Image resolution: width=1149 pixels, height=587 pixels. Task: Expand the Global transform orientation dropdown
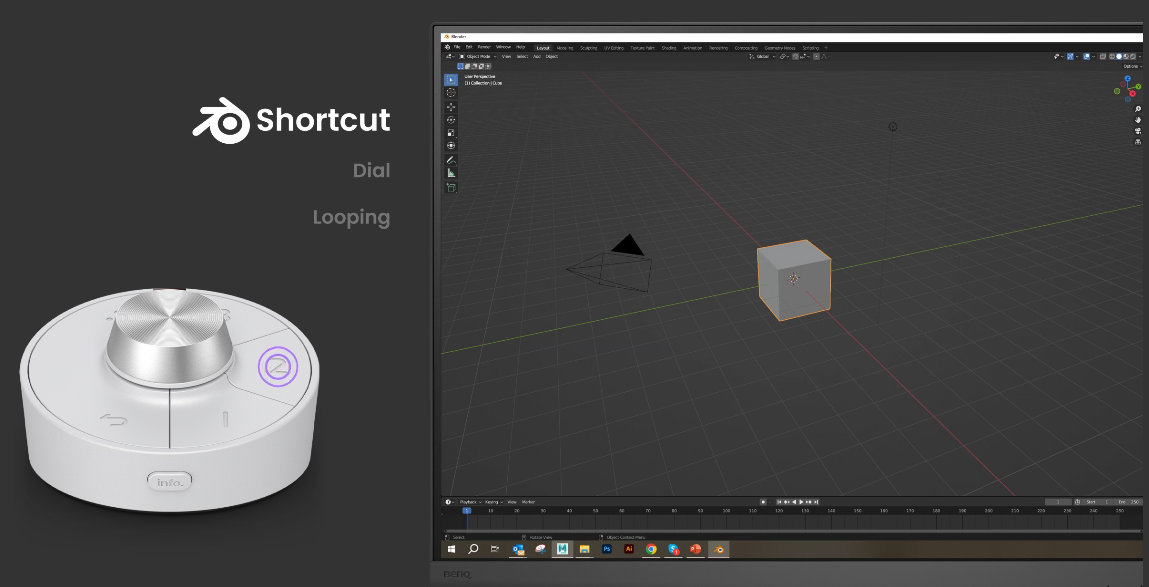[765, 57]
